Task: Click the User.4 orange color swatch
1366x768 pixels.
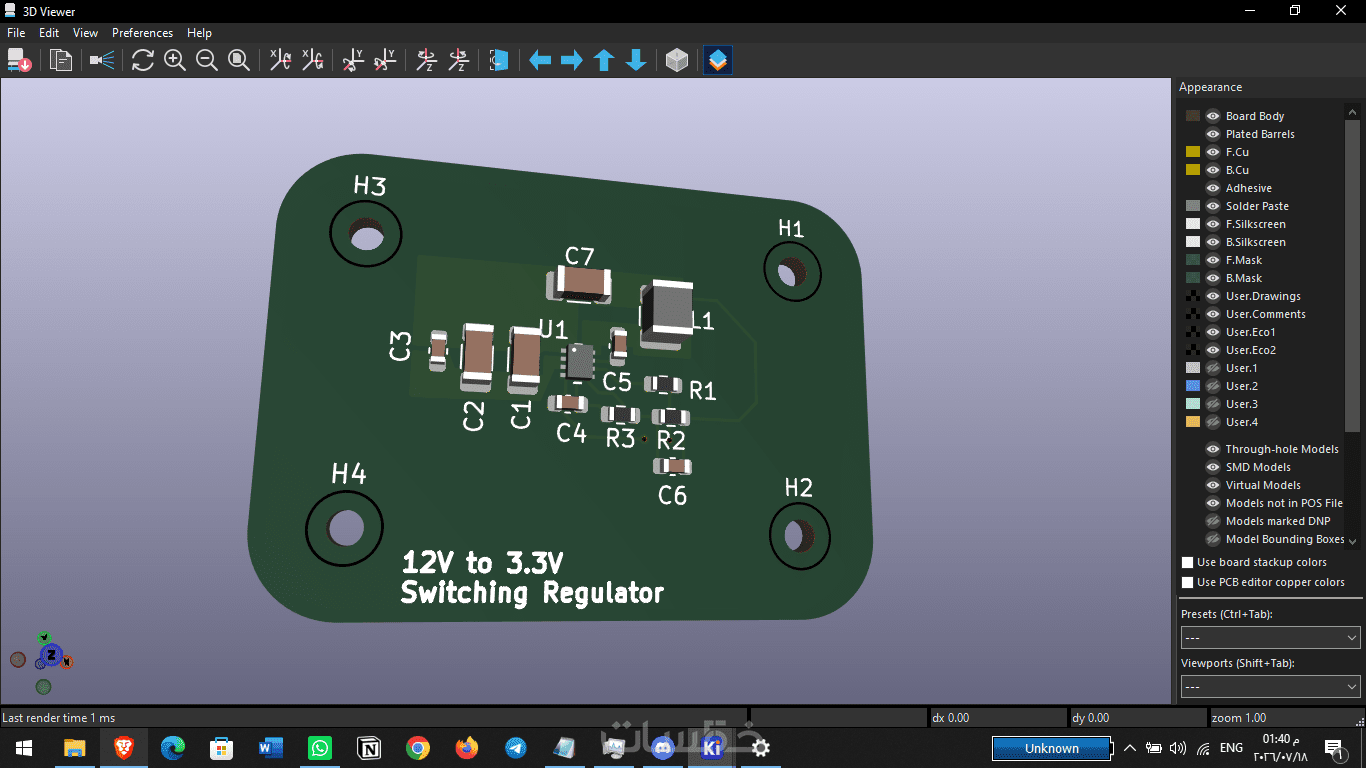Action: click(1192, 422)
